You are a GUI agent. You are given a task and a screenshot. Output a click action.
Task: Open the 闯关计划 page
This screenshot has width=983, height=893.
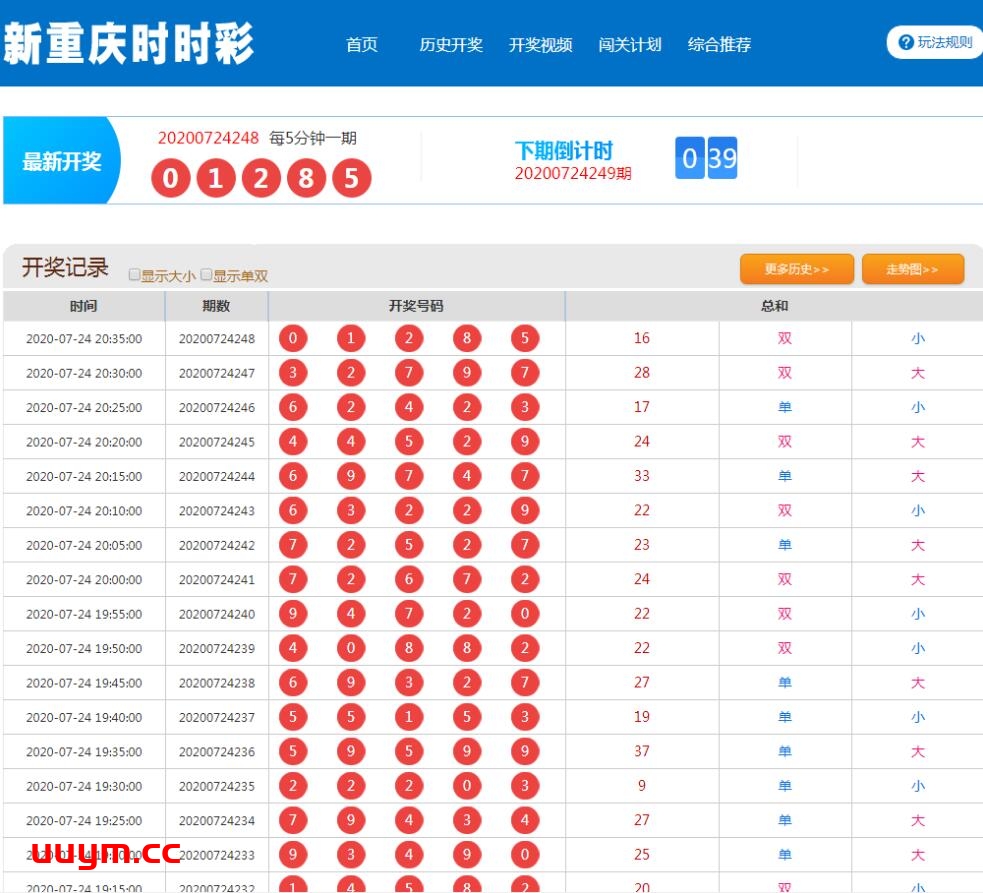tap(629, 44)
